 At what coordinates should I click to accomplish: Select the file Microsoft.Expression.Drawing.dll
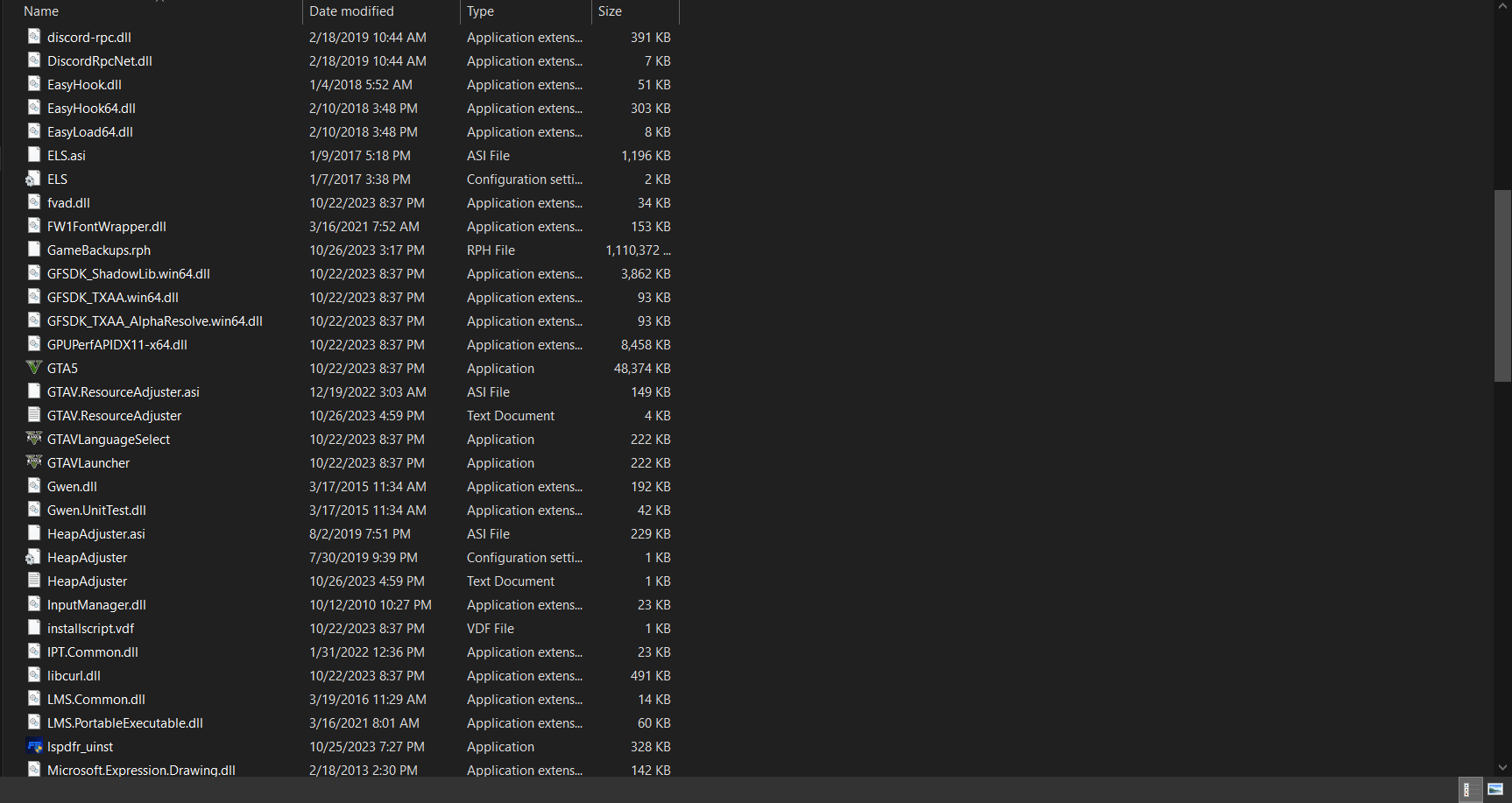pyautogui.click(x=141, y=771)
